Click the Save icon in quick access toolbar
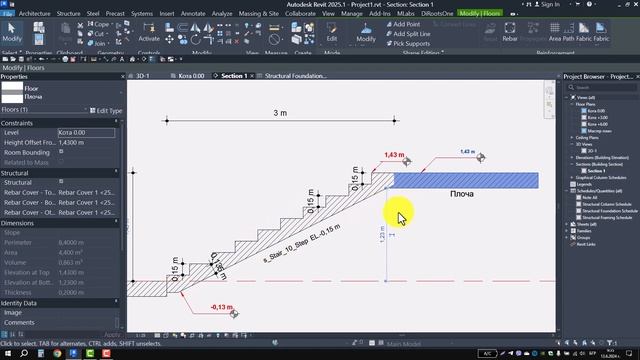 (x=21, y=59)
